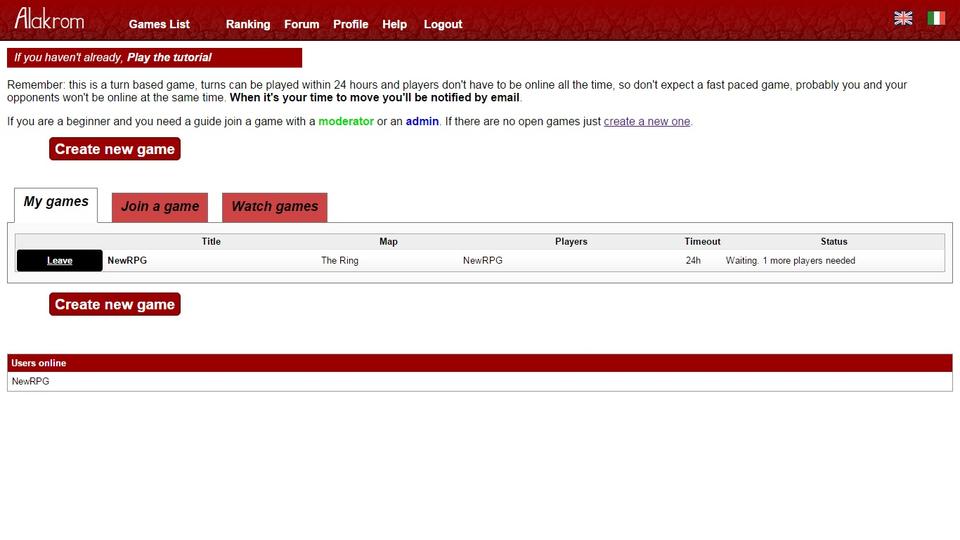Open the Games List menu item
This screenshot has width=960, height=540.
(x=159, y=24)
